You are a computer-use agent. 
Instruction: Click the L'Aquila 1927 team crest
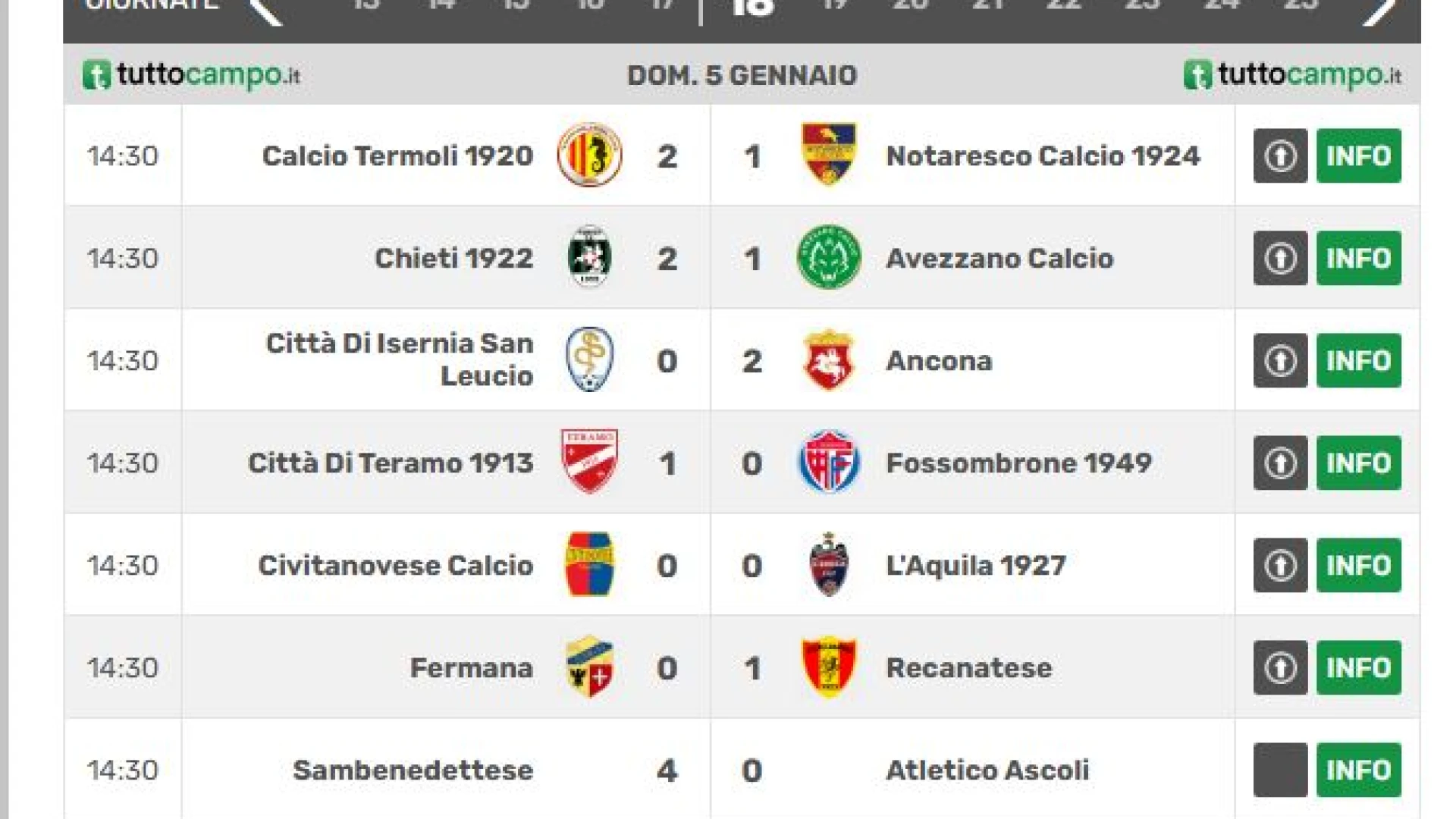[829, 565]
